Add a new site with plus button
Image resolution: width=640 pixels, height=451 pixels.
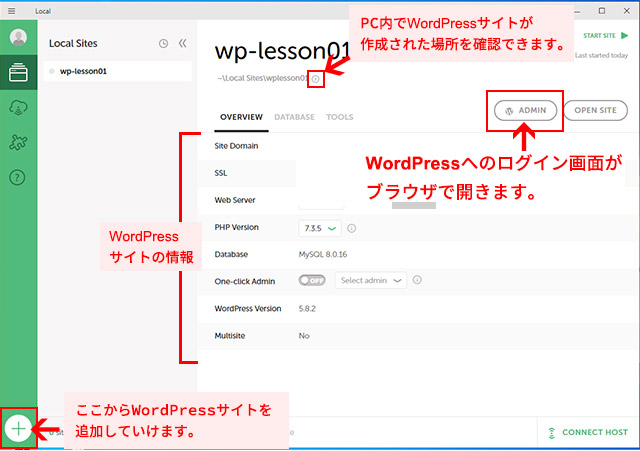click(x=18, y=429)
